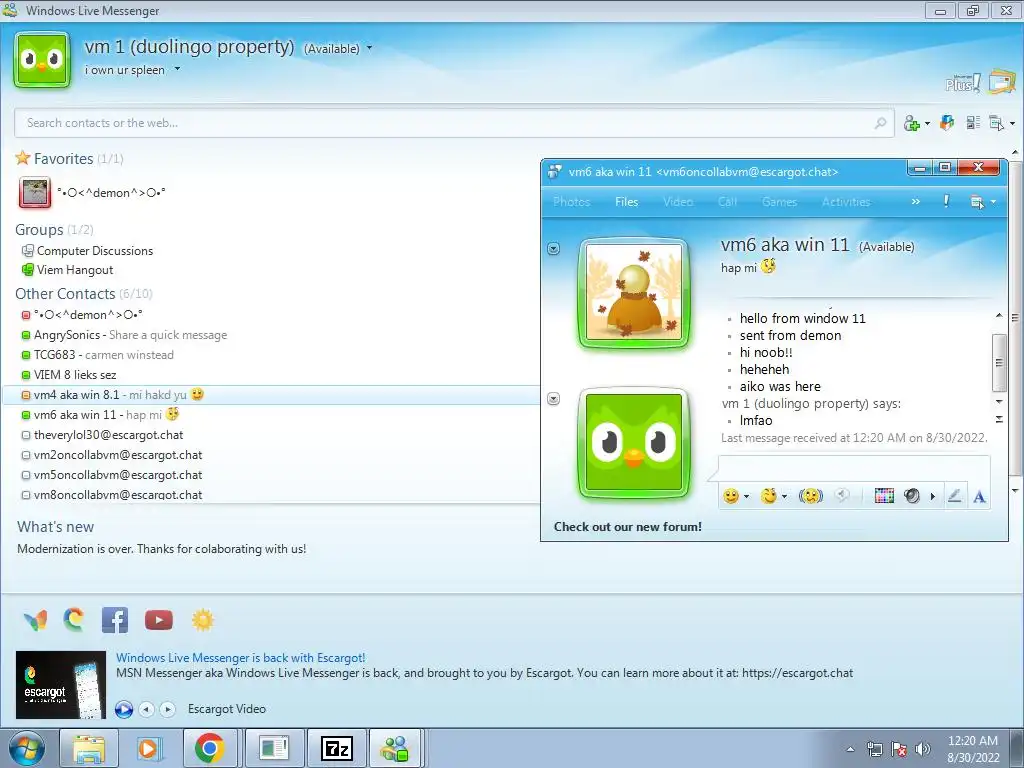The width and height of the screenshot is (1024, 768).
Task: Show more chat toolbar items via » chevron
Action: pyautogui.click(x=916, y=201)
